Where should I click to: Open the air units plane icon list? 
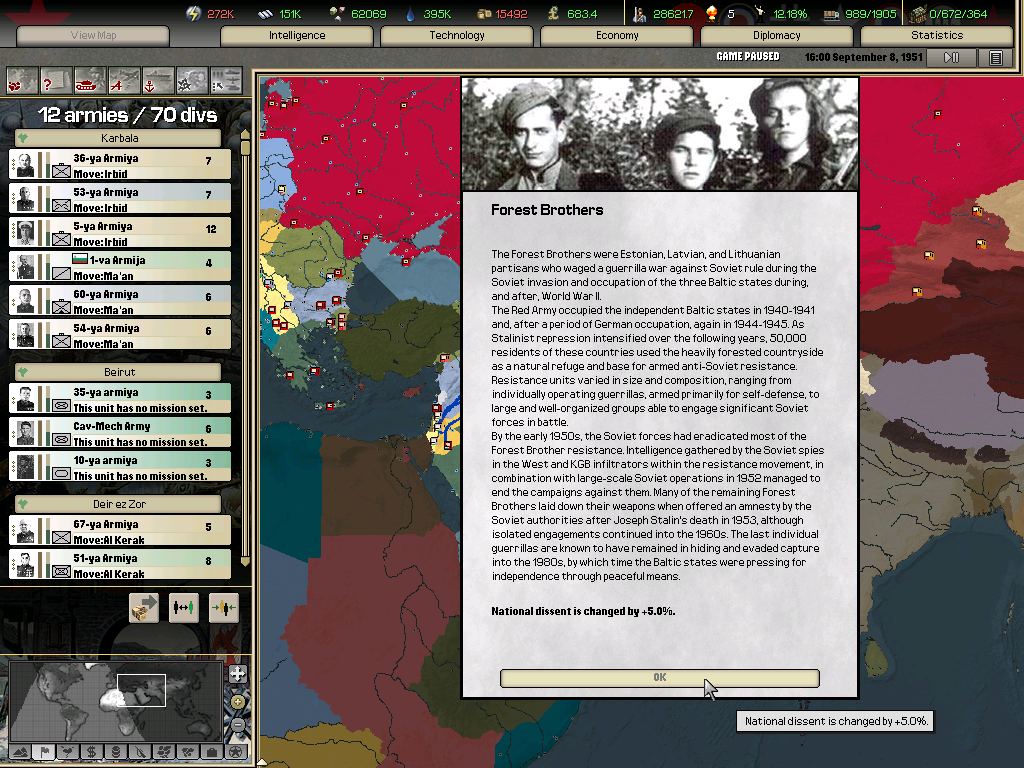(124, 79)
